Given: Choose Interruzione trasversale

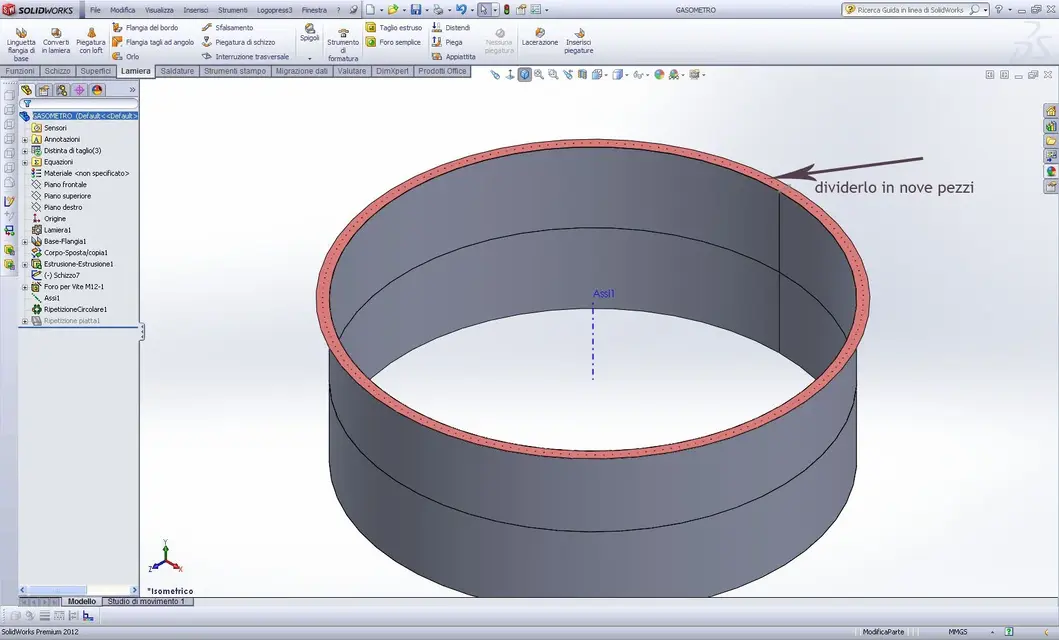Looking at the screenshot, I should click(245, 57).
